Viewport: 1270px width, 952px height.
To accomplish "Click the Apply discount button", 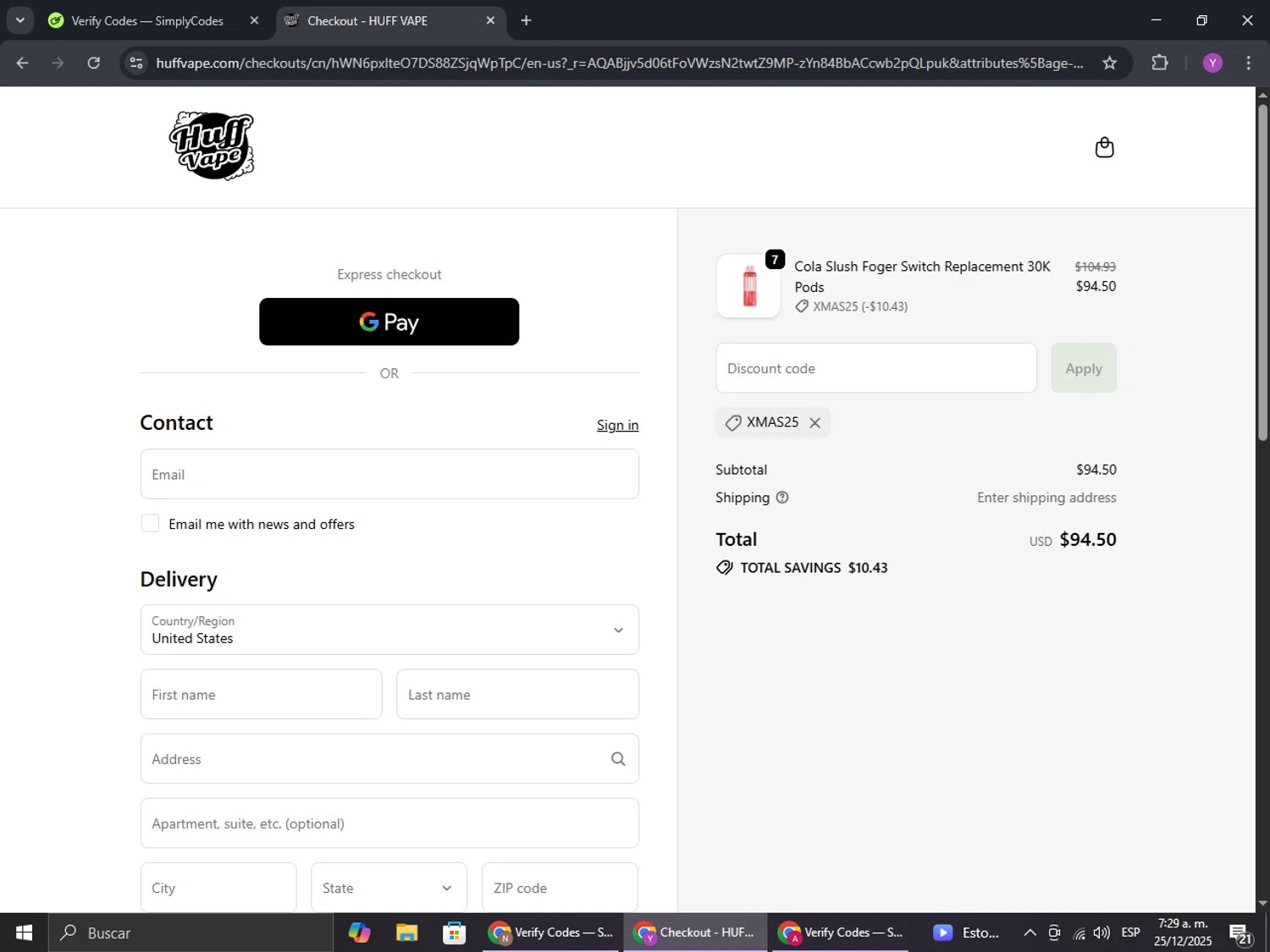I will [1084, 368].
